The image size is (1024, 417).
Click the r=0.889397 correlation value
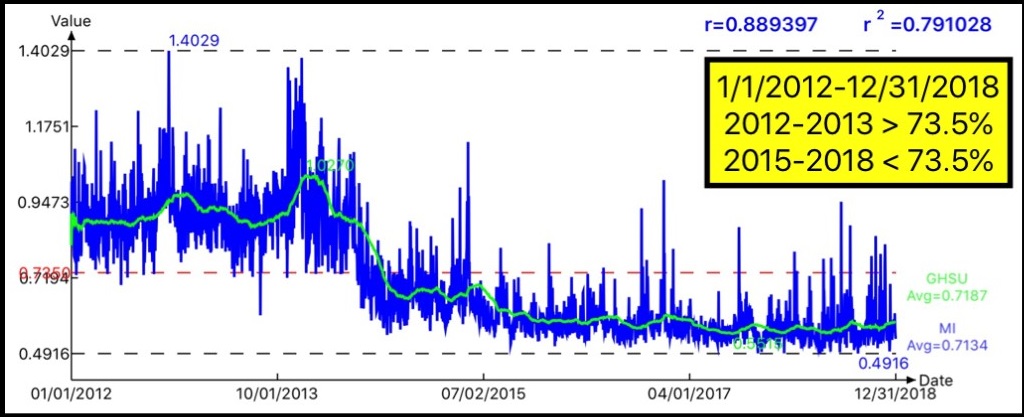point(769,23)
